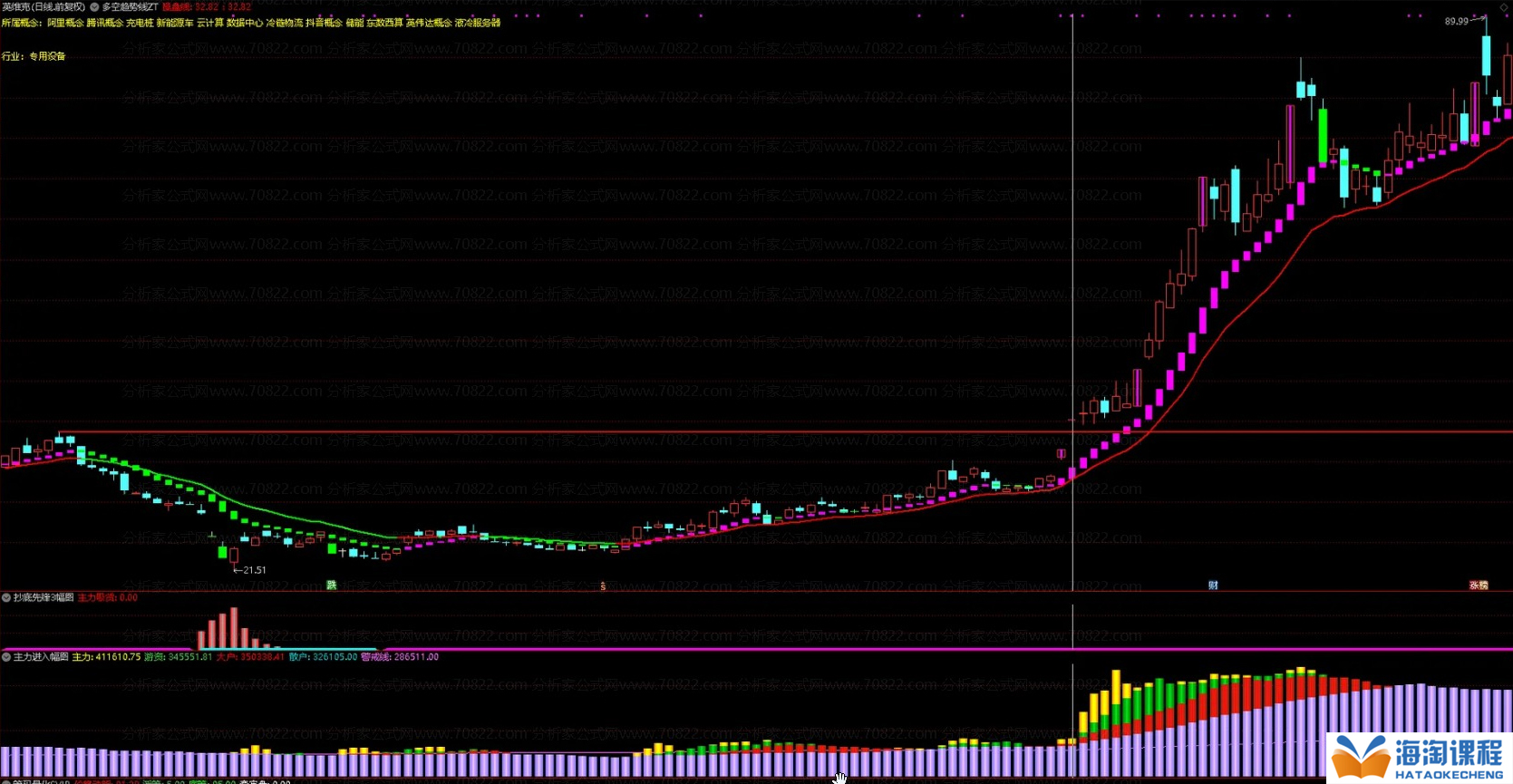Open the 主力进入幅图 indicator dropdown arrow
Image resolution: width=1513 pixels, height=784 pixels.
[x=6, y=657]
